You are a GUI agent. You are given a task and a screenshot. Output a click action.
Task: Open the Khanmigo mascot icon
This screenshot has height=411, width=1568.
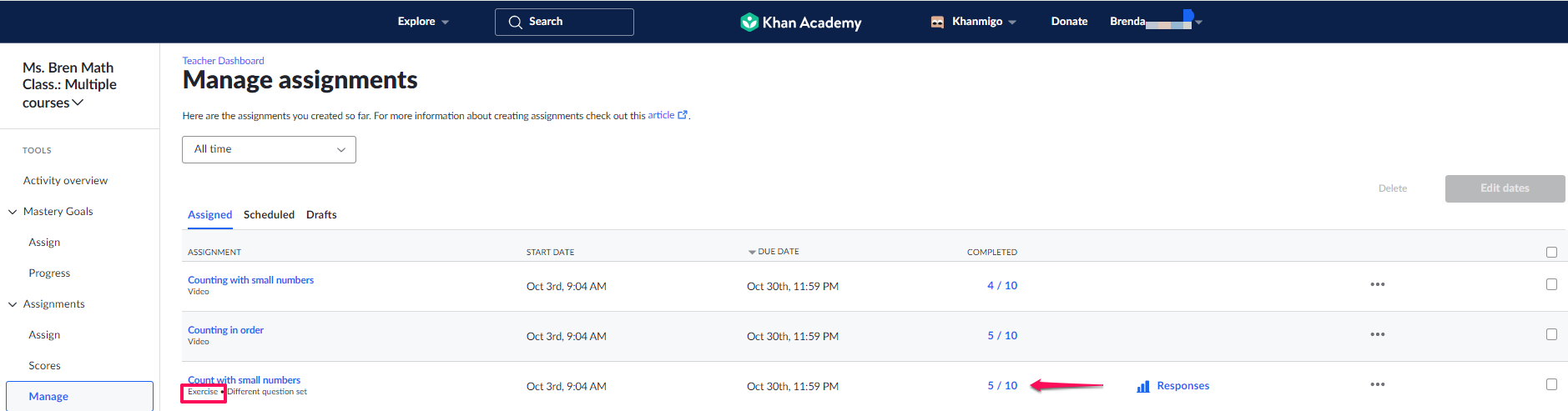point(937,23)
